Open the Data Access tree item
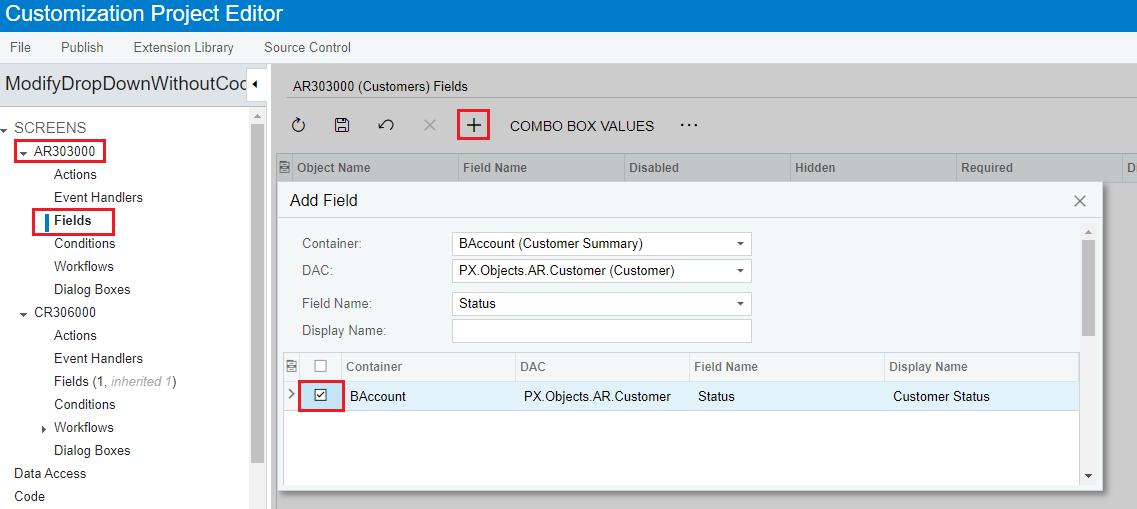This screenshot has height=509, width=1137. (x=50, y=473)
